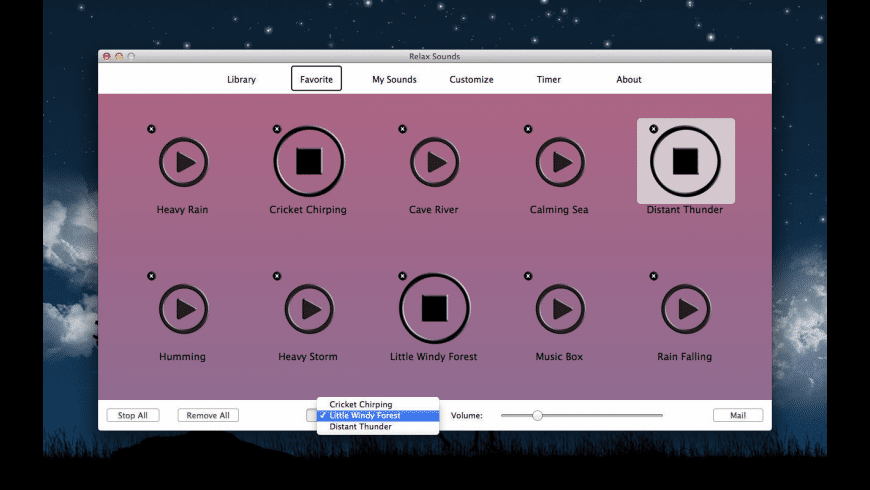Start the Rain Falling sound
The height and width of the screenshot is (490, 870).
click(685, 309)
